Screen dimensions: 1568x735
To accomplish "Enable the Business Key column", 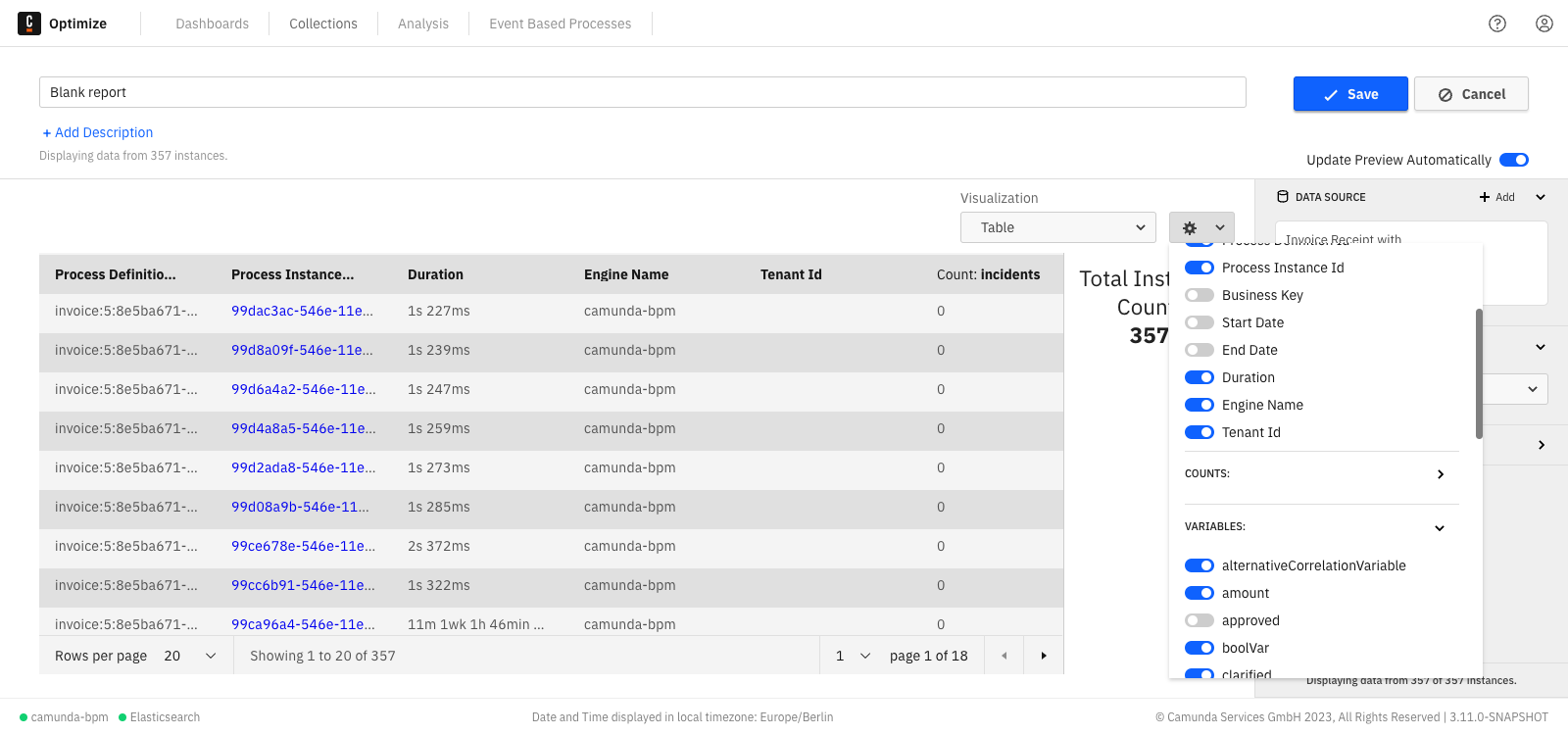I will [1200, 295].
